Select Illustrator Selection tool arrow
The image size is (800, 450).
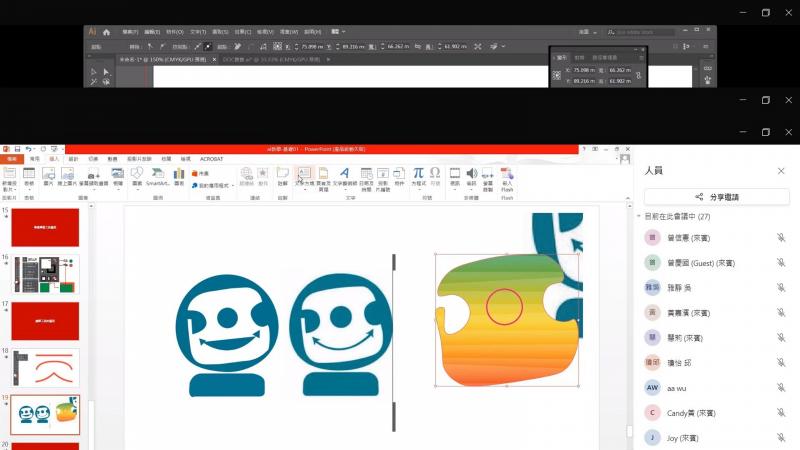(93, 72)
